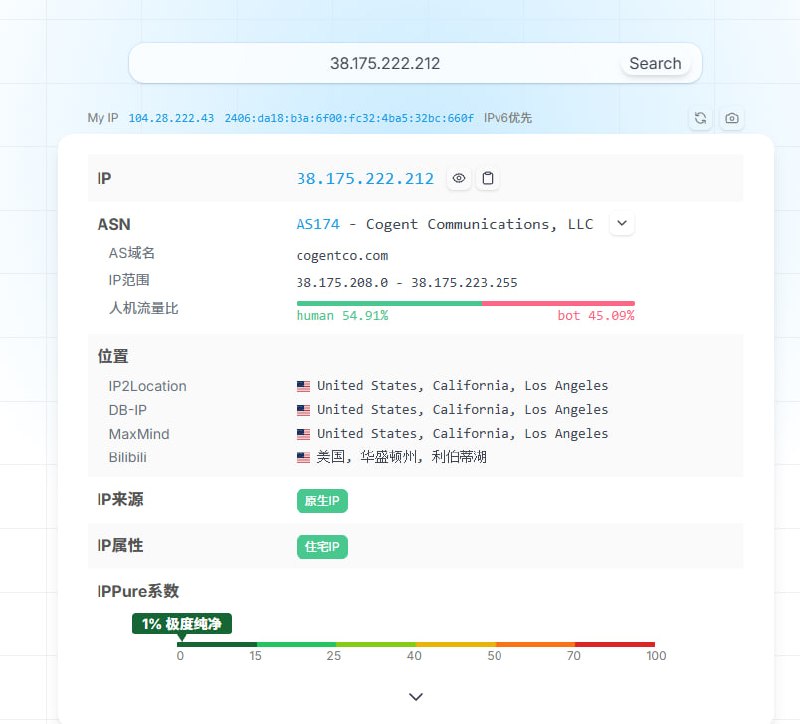
Task: Open the IPv6 address 2406:da18 link
Action: point(349,118)
